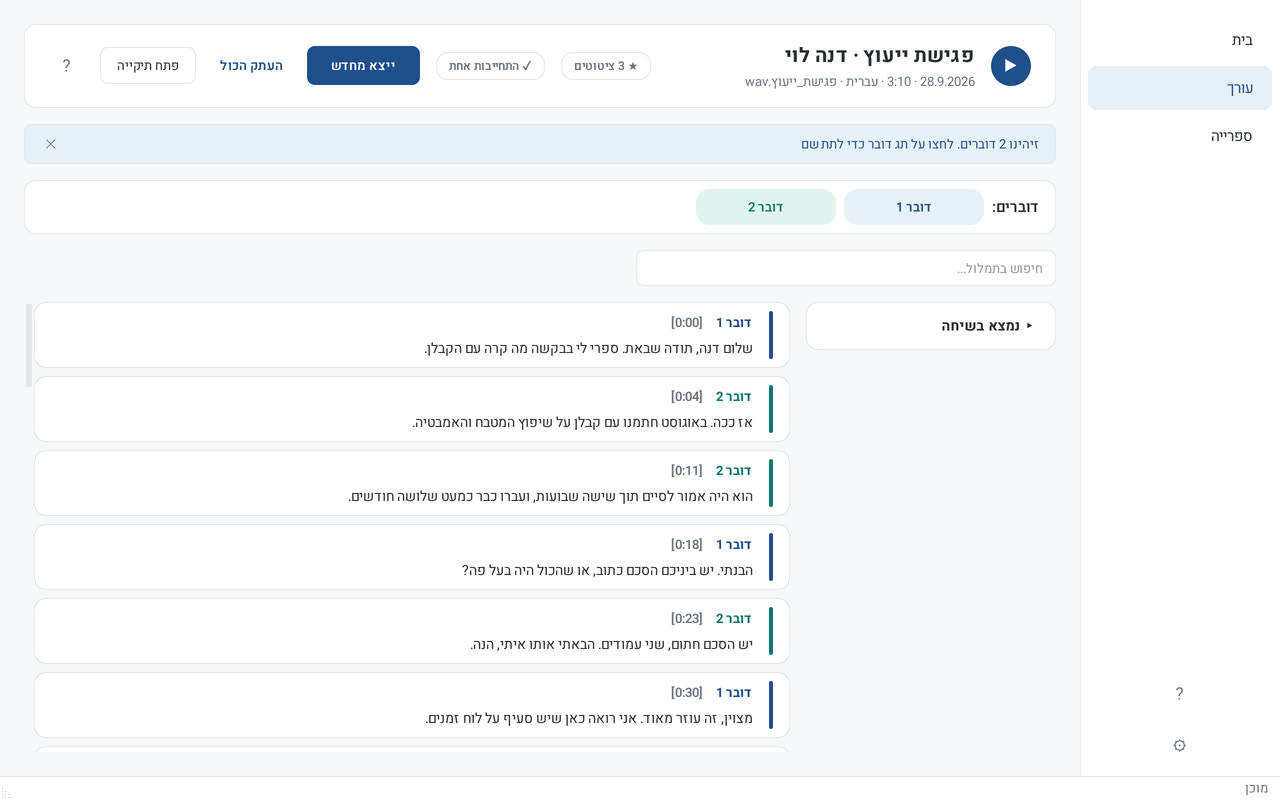Click the transcript list scrollbar thumb
The image size is (1280, 800).
coord(29,345)
